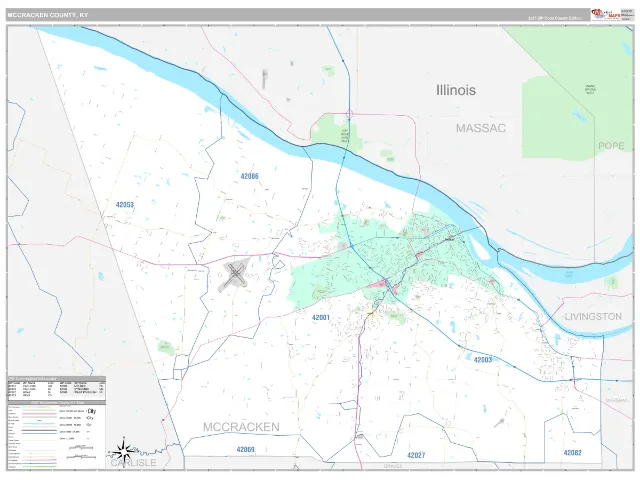The width and height of the screenshot is (640, 480).
Task: Click the compass rose beside the CARLISLE label
Action: click(123, 451)
